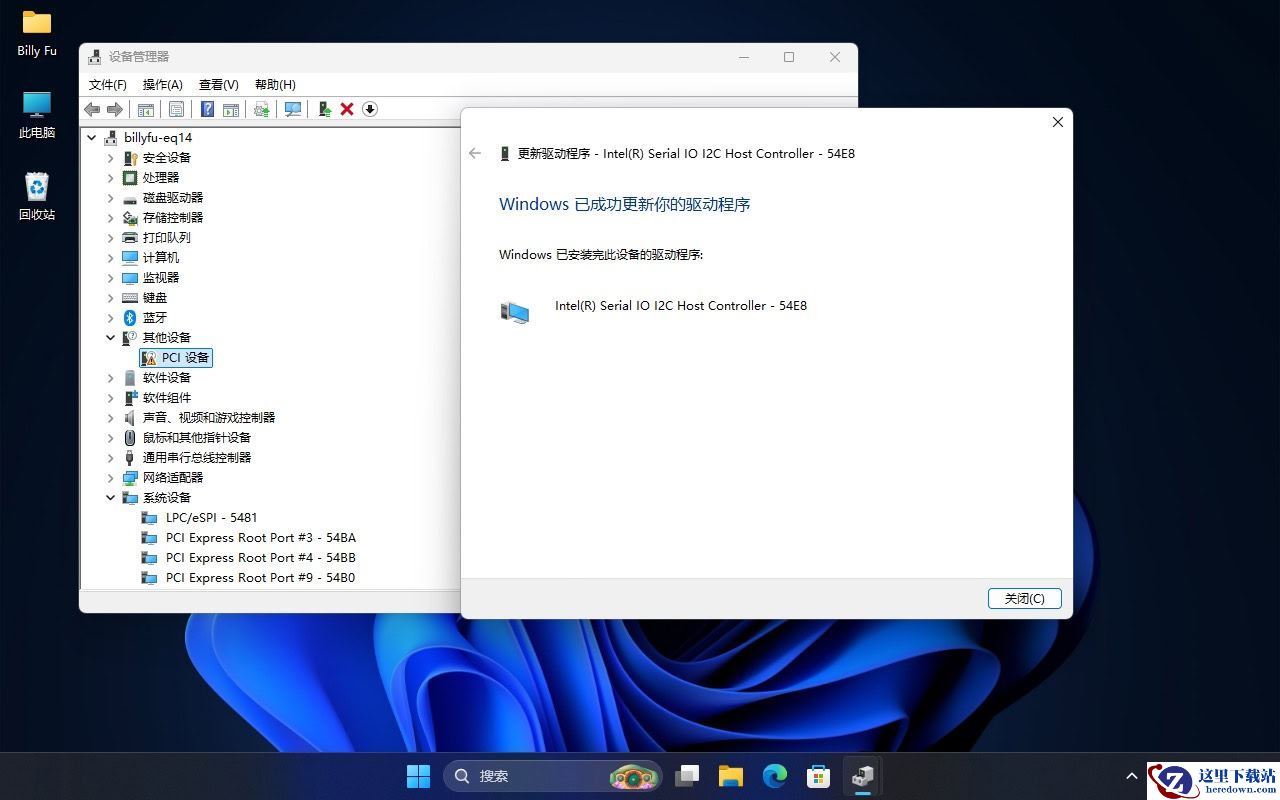Open the 查看(V) menu
This screenshot has height=800, width=1280.
pos(219,85)
